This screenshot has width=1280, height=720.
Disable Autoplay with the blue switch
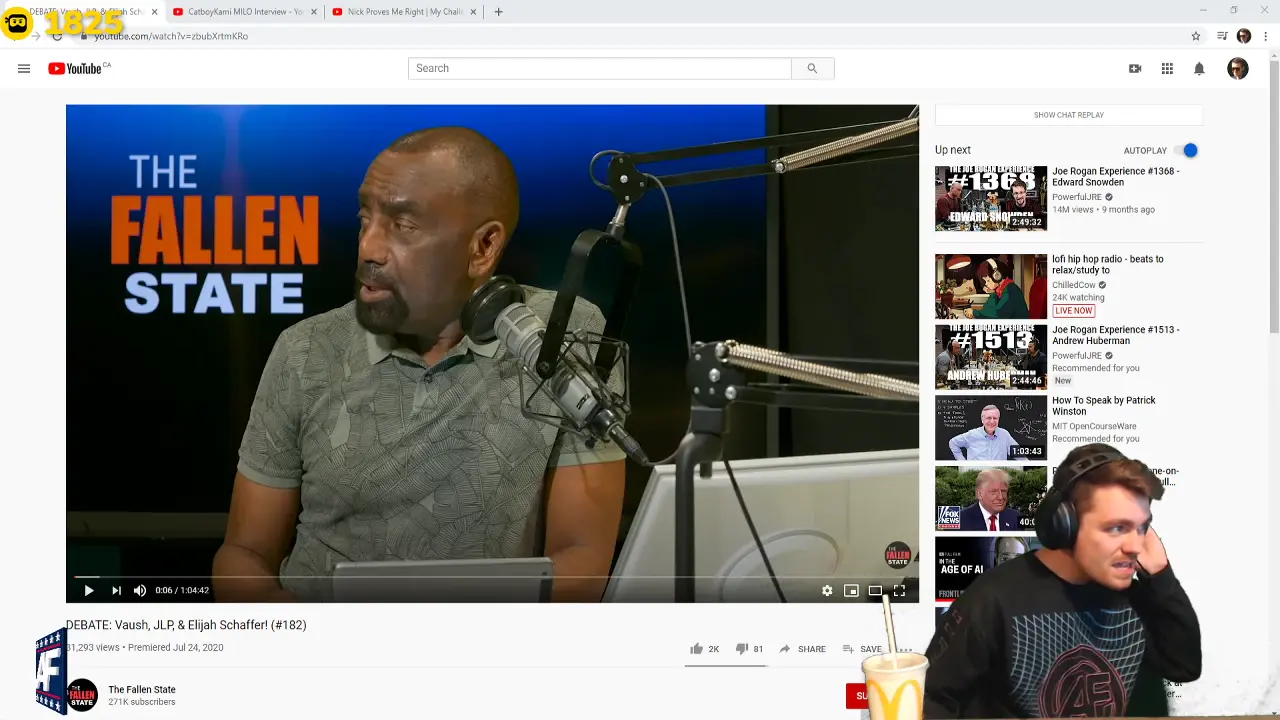pos(1189,150)
